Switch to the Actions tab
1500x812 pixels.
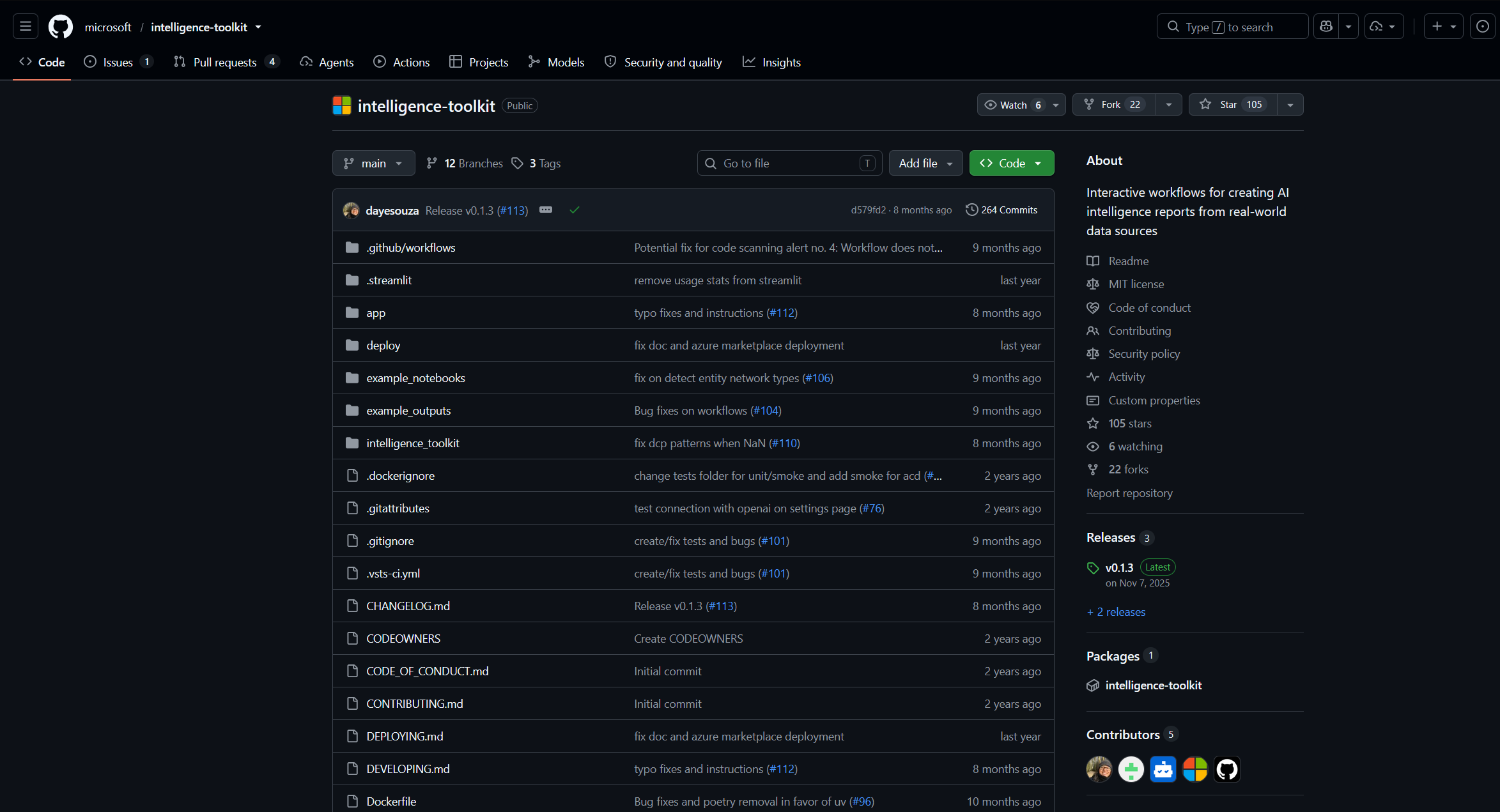click(401, 62)
